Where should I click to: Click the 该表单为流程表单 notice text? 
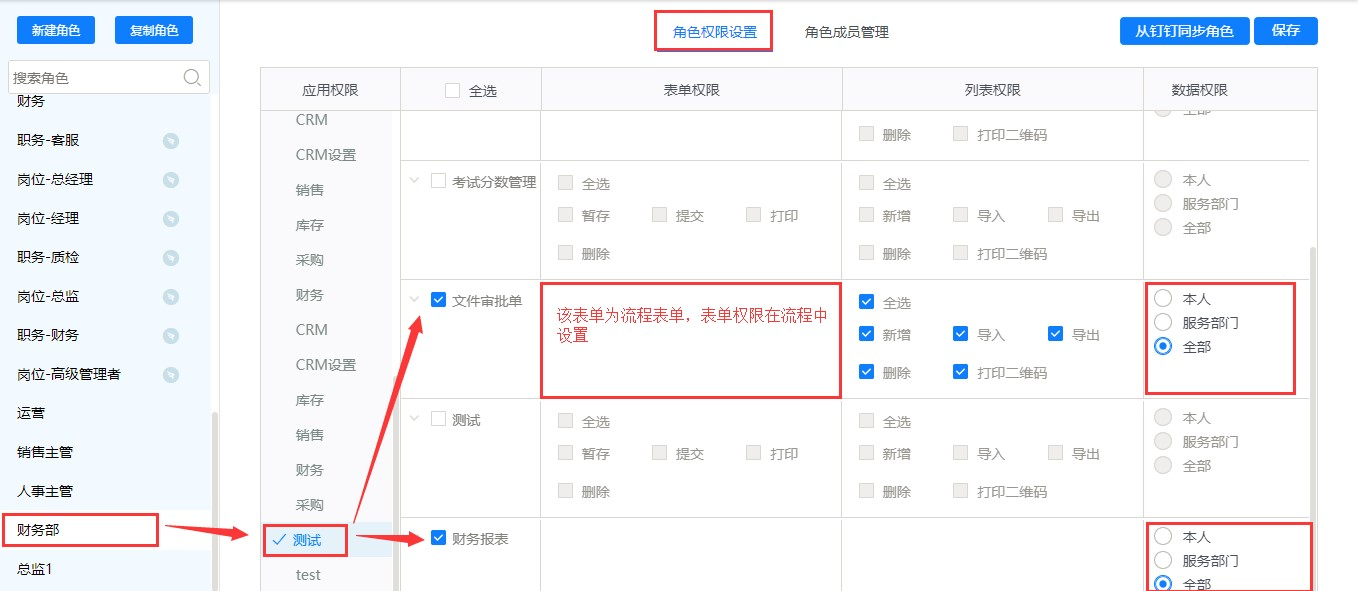point(692,325)
